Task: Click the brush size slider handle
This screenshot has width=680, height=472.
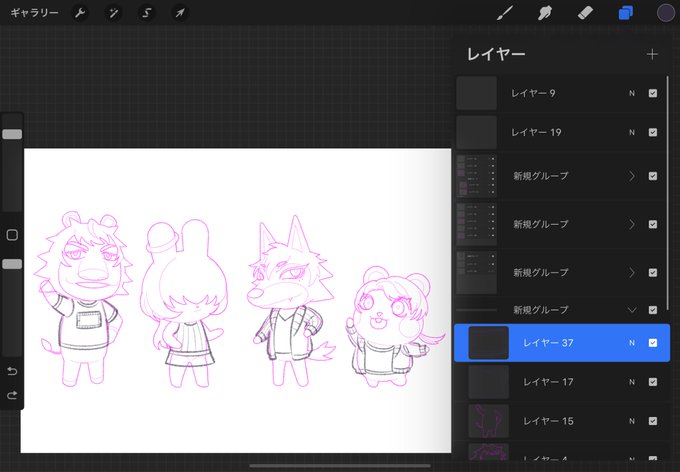Action: tap(12, 134)
